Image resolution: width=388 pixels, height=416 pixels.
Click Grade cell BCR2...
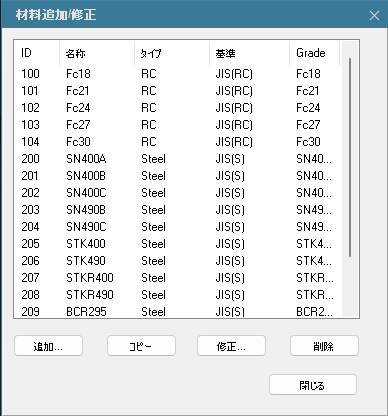tap(314, 312)
